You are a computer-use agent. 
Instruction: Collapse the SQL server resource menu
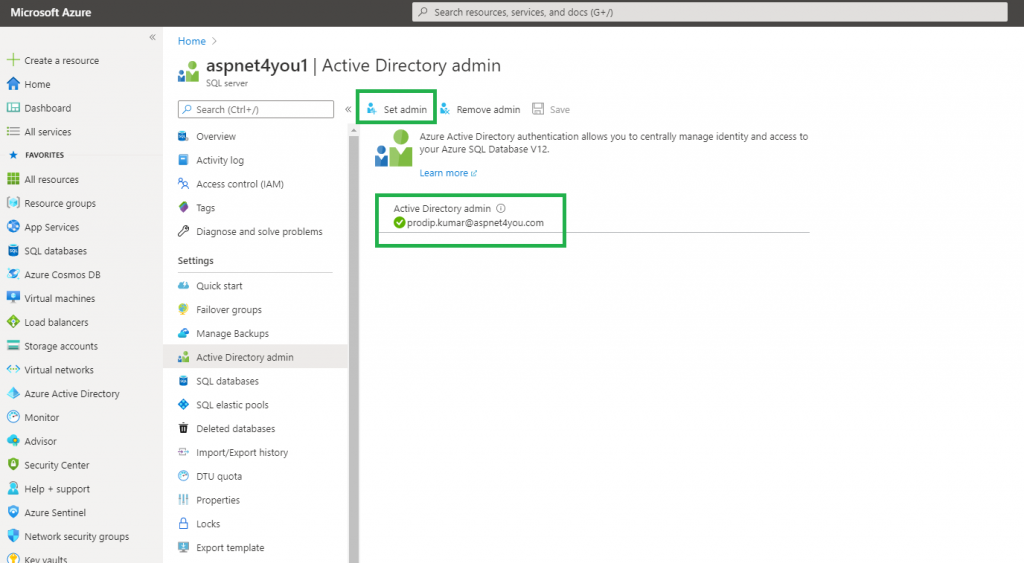click(348, 109)
